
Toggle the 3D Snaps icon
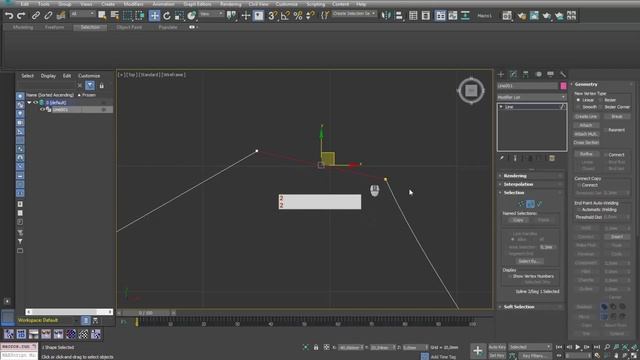click(x=273, y=16)
